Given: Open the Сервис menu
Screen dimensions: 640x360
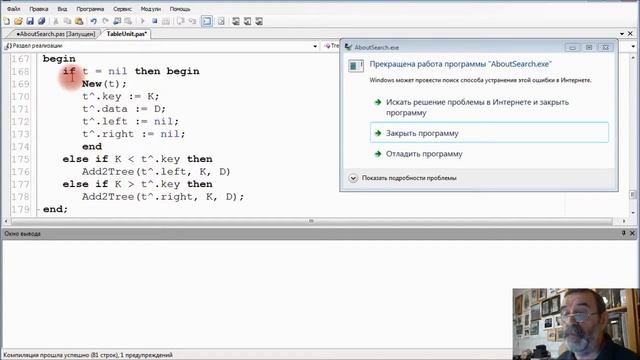Looking at the screenshot, I should (x=122, y=9).
